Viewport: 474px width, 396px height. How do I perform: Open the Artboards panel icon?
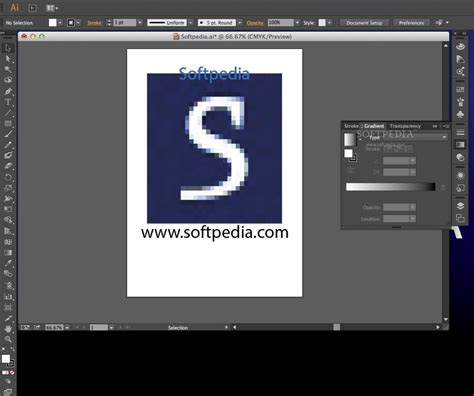pyautogui.click(x=460, y=218)
